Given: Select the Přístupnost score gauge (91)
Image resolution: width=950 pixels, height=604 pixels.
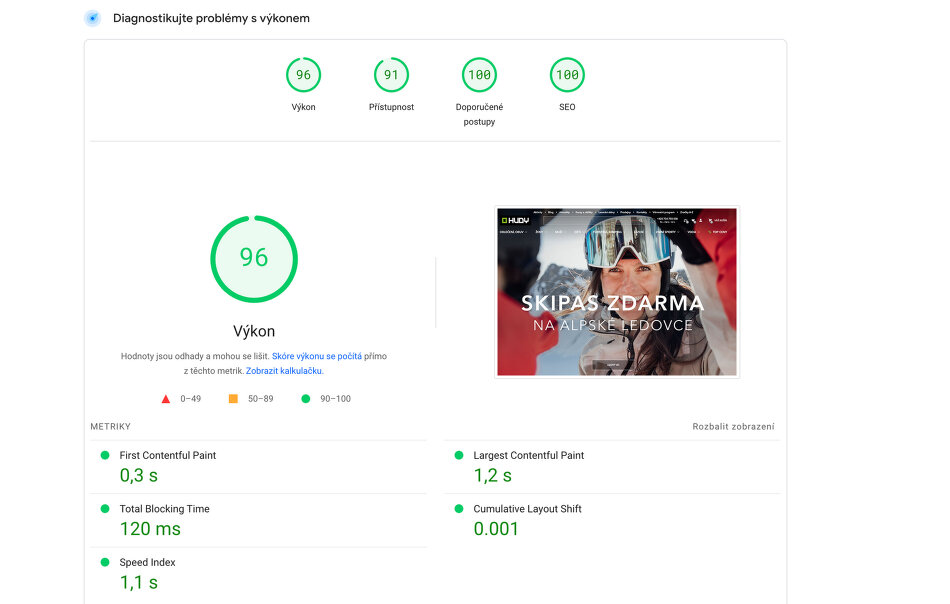Looking at the screenshot, I should (x=391, y=75).
